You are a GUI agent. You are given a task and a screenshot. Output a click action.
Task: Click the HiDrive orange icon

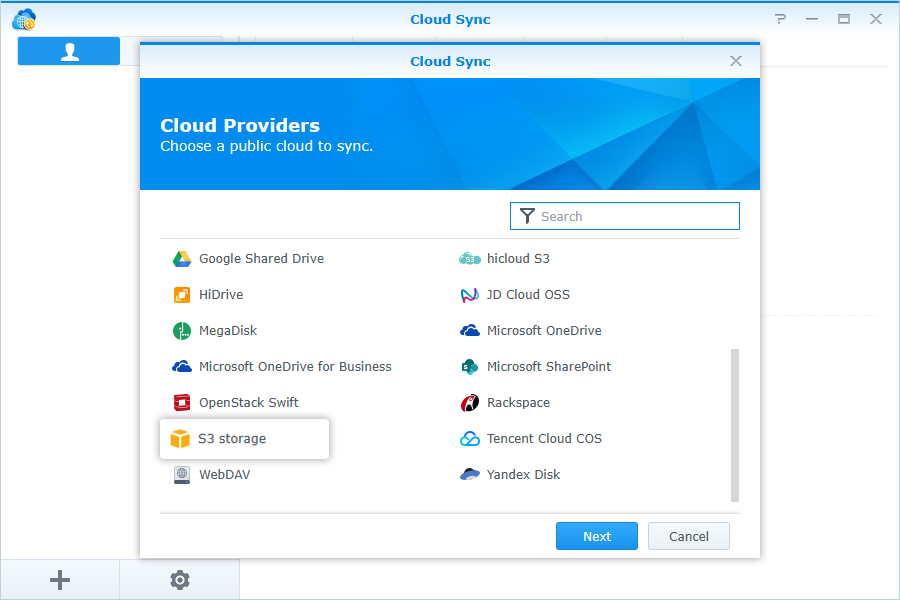click(182, 295)
